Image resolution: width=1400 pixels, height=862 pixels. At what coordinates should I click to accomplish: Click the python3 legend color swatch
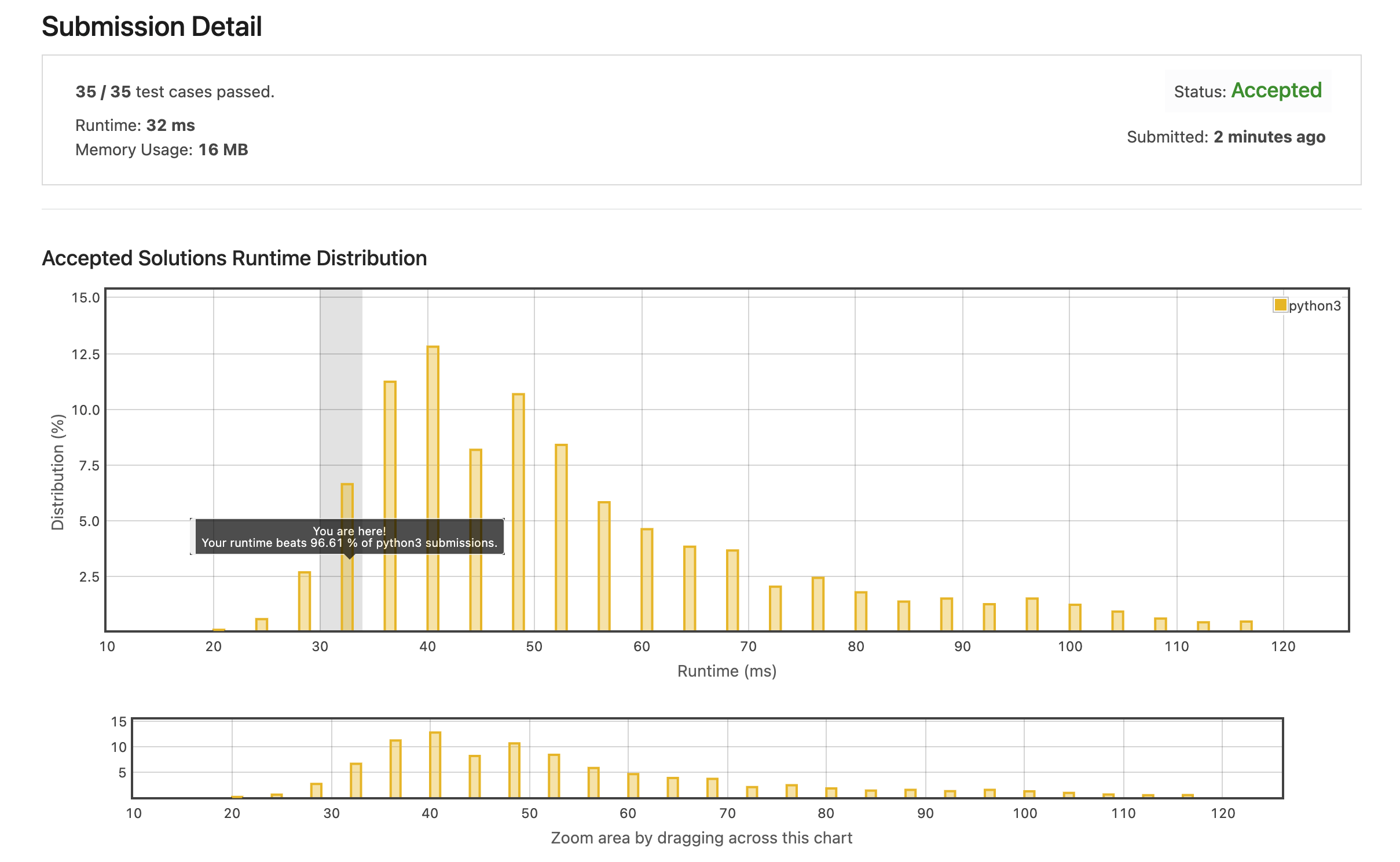(1280, 305)
